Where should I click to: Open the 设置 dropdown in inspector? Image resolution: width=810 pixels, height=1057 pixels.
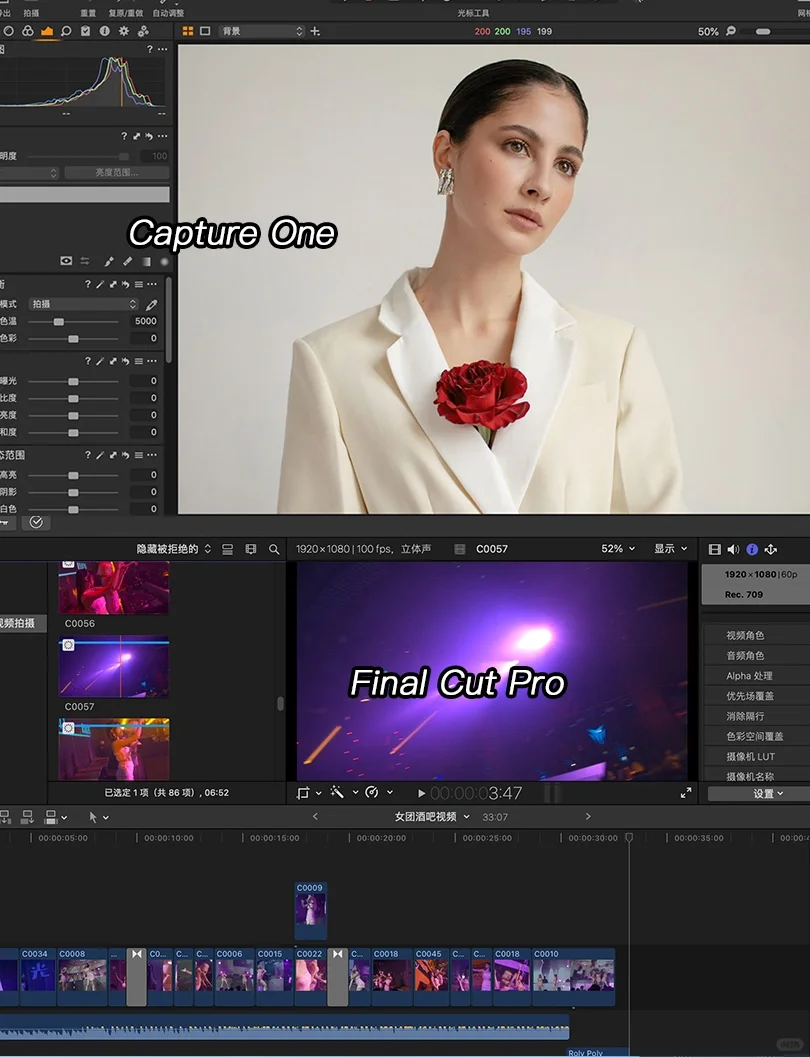coord(759,793)
